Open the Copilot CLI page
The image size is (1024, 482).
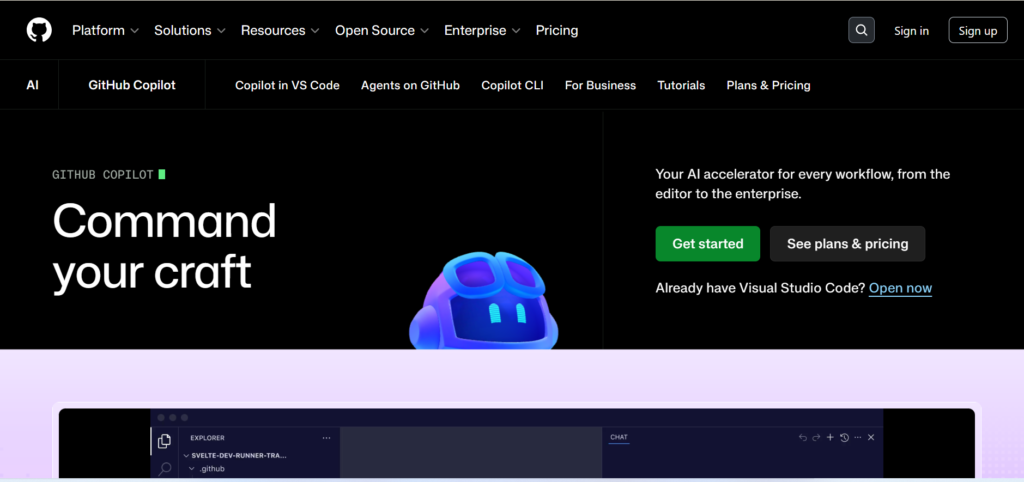click(512, 85)
